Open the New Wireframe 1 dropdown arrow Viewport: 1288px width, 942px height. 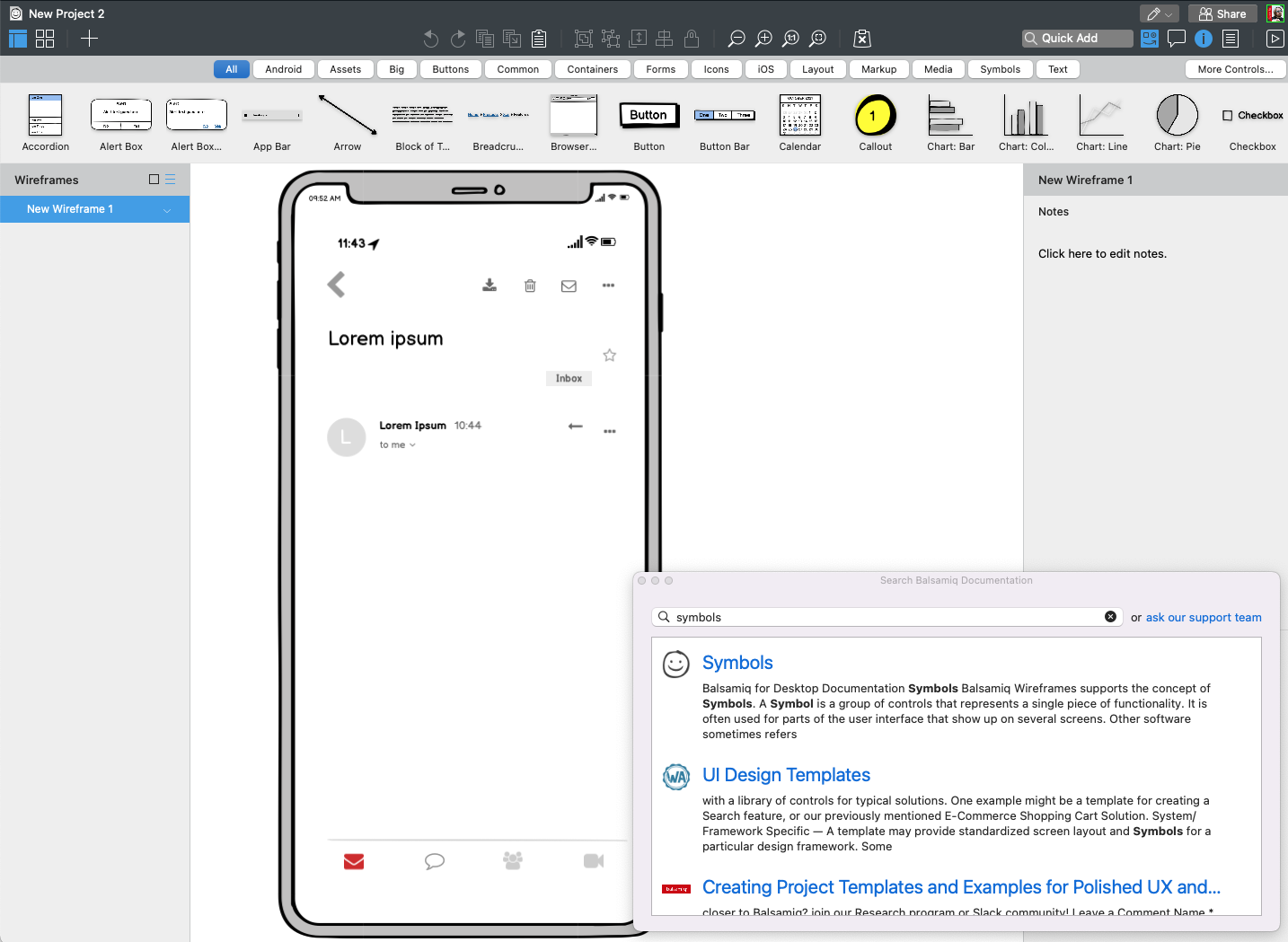click(x=167, y=210)
